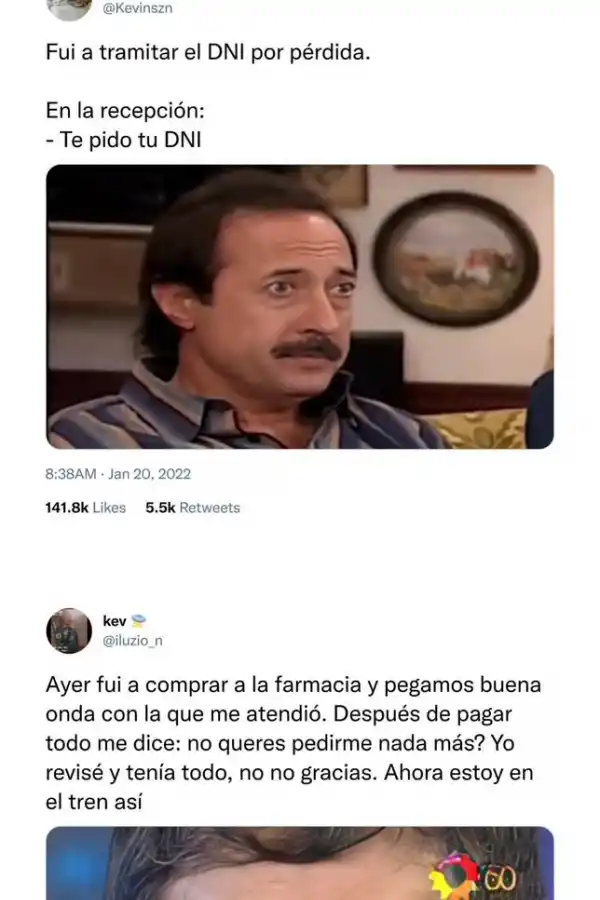Open the @Kevinszn handle link
Screen dimensions: 600x900
click(137, 9)
